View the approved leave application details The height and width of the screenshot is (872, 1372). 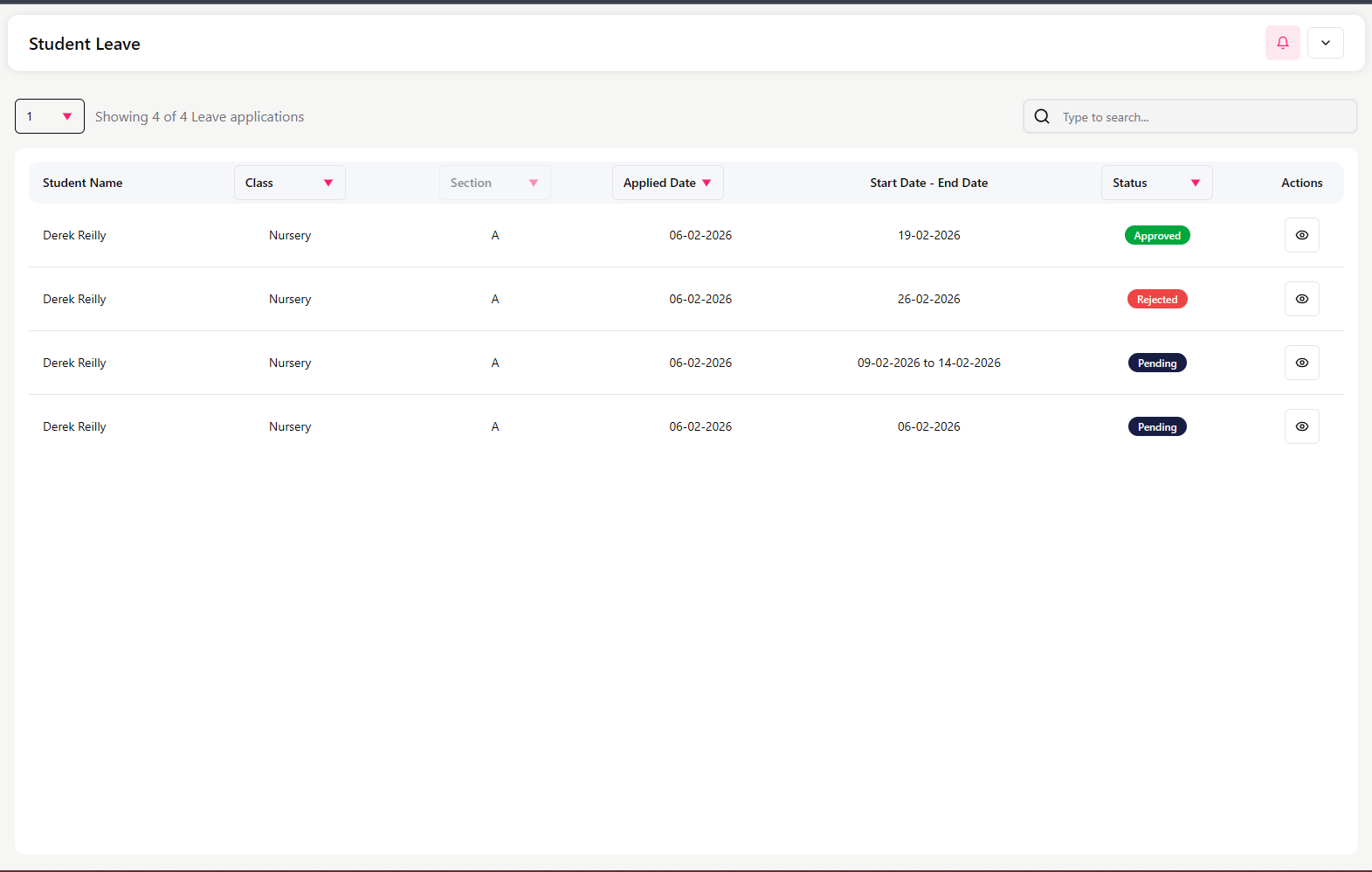1301,235
